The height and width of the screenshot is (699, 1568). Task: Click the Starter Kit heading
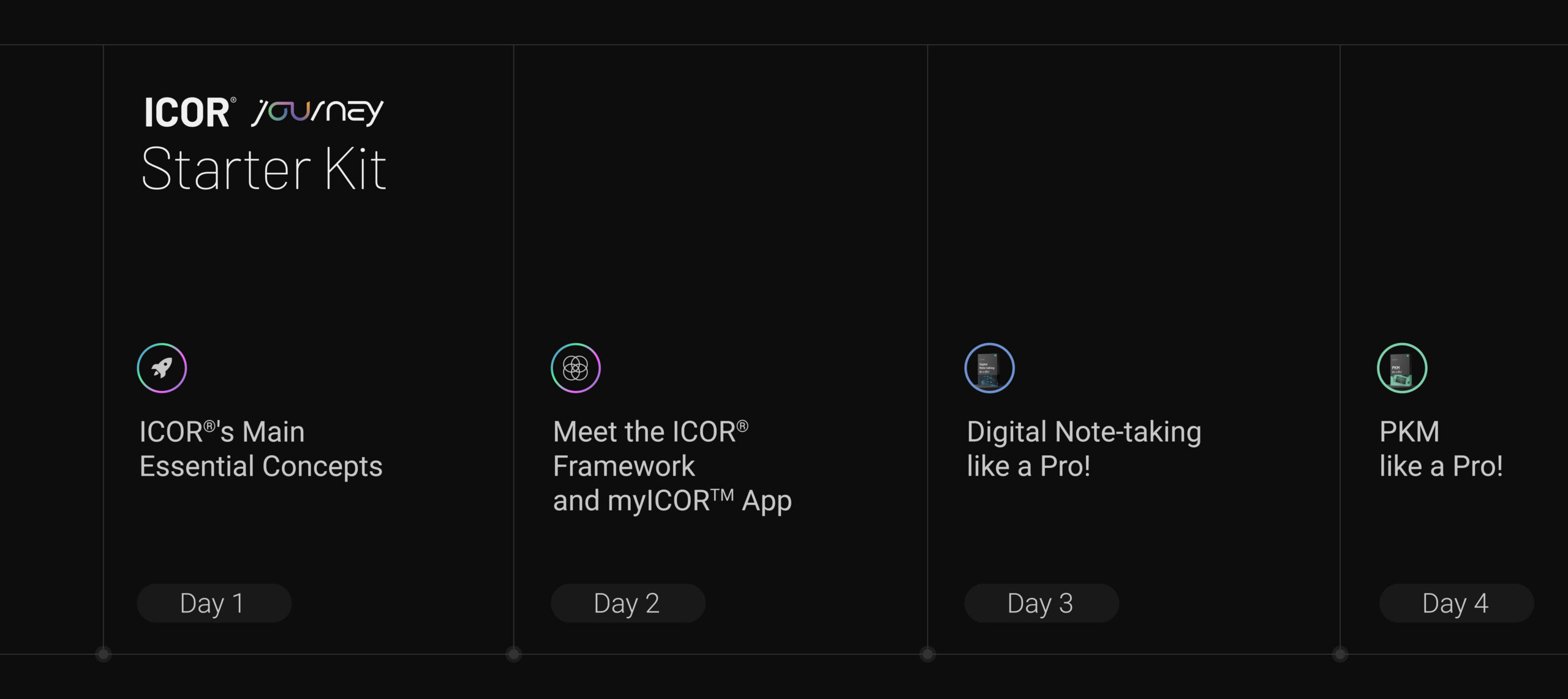click(x=263, y=169)
